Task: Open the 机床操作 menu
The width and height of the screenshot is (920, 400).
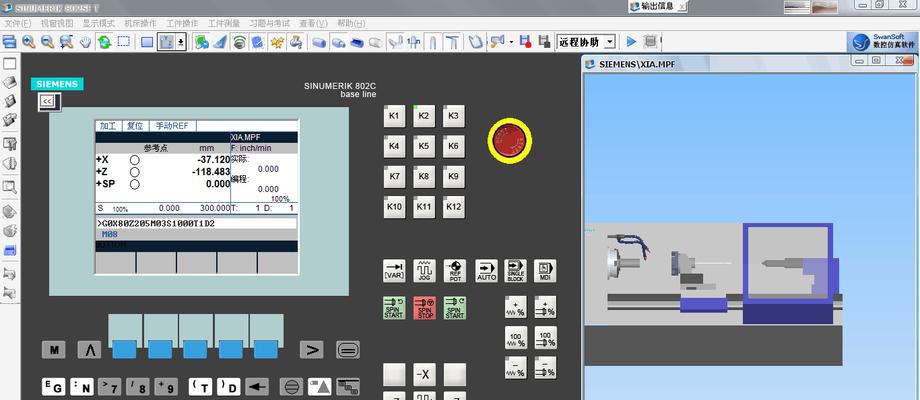Action: (140, 23)
